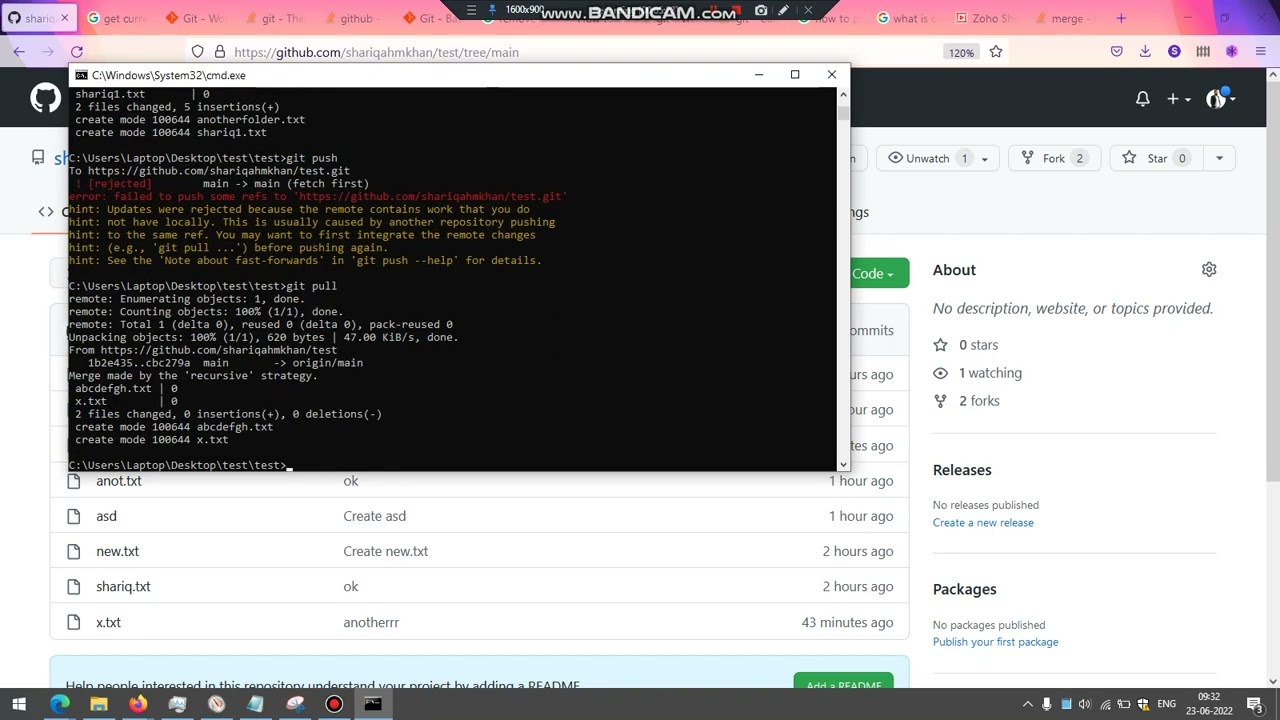Open the 'ok' commit in shariq.txt row
Image resolution: width=1280 pixels, height=720 pixels.
pos(350,586)
